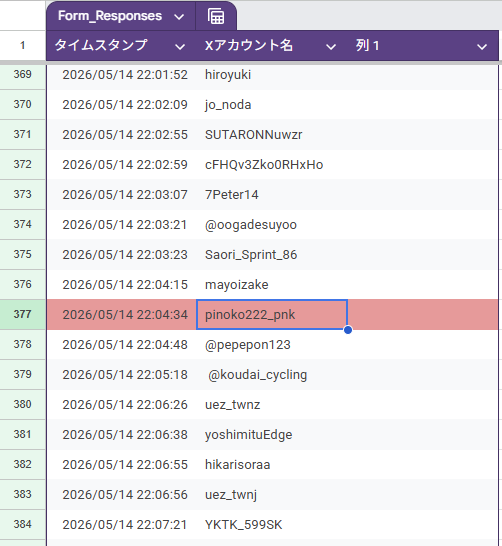502x546 pixels.
Task: Click the table view calculator icon
Action: click(216, 16)
